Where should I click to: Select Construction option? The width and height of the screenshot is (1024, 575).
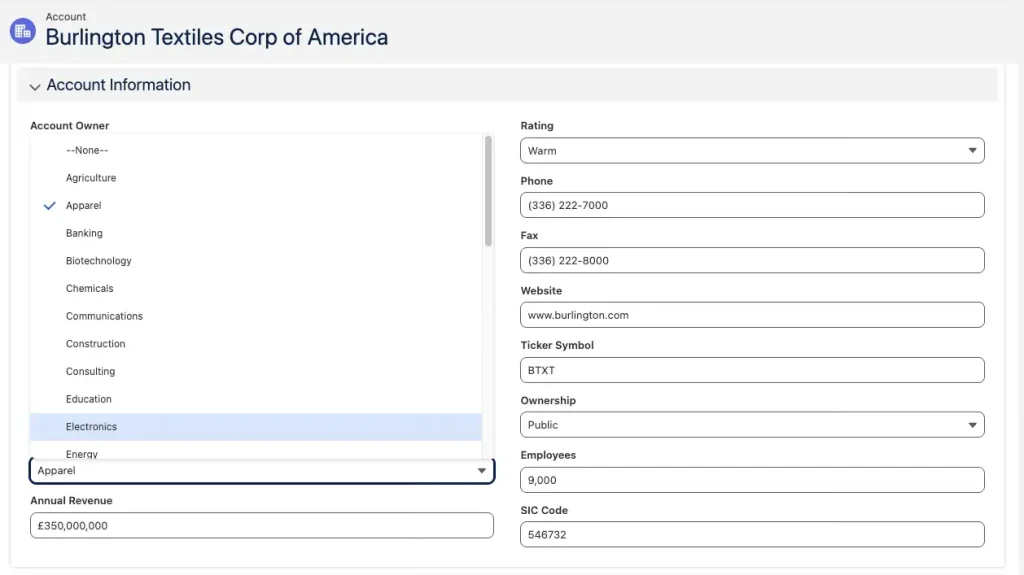click(256, 344)
